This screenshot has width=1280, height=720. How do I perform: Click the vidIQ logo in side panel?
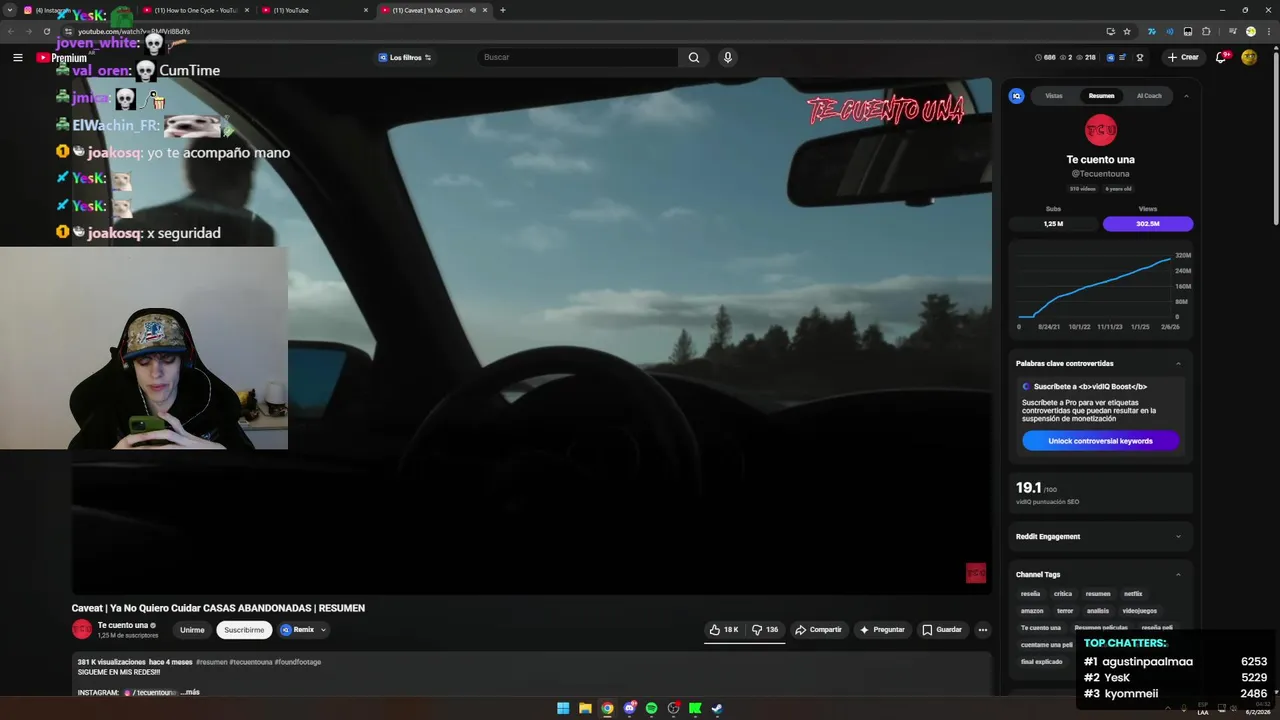(x=1016, y=96)
